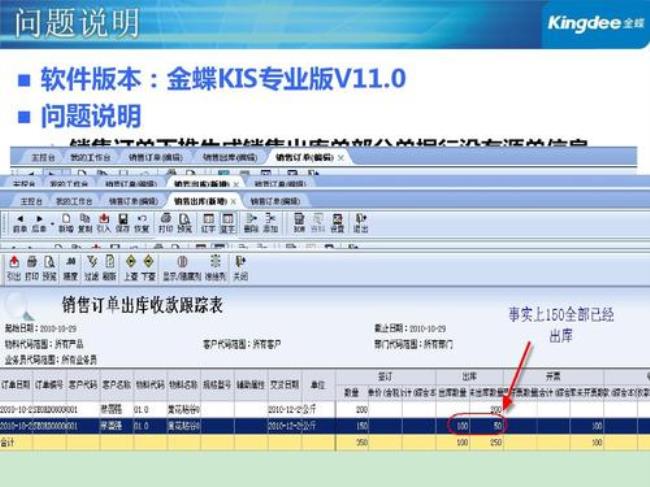Click the 订单编号 column header
650x487 pixels.
coord(49,385)
